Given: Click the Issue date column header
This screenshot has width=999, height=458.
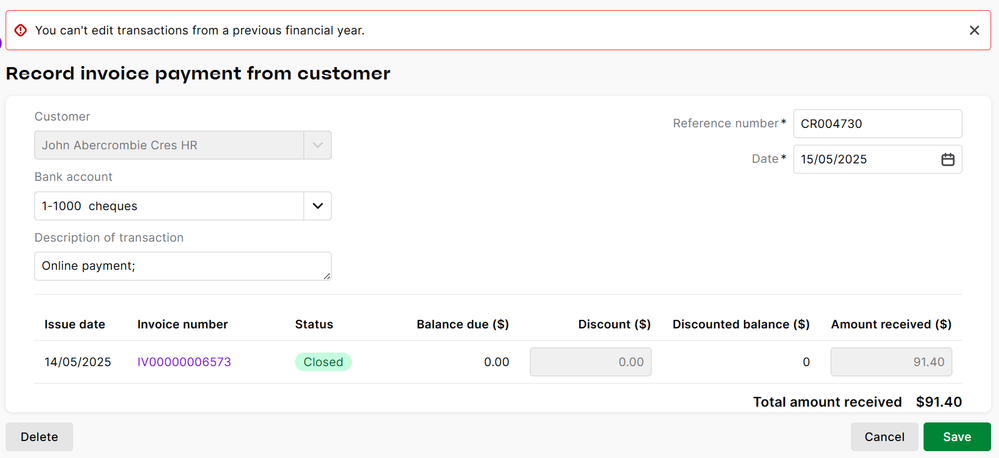Looking at the screenshot, I should (75, 324).
